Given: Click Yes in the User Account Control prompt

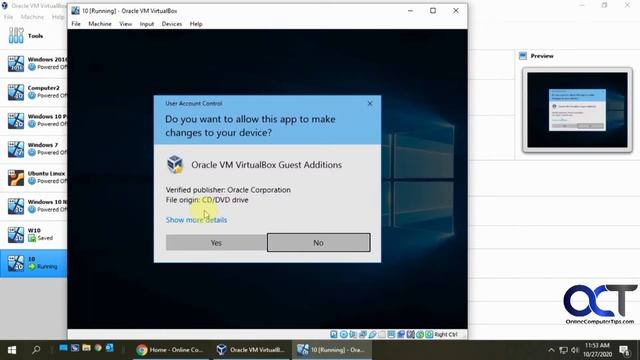Looking at the screenshot, I should tap(216, 243).
